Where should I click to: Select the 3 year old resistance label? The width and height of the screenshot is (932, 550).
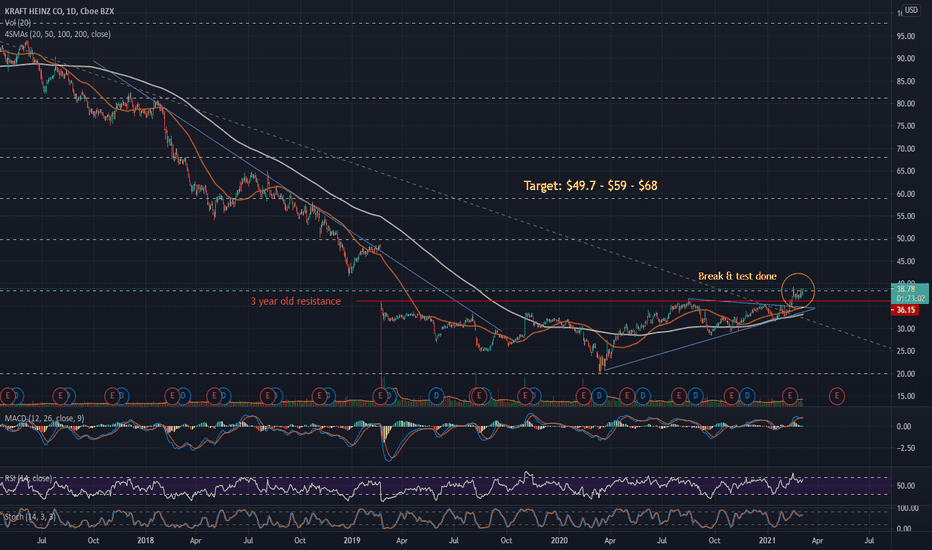[x=295, y=301]
